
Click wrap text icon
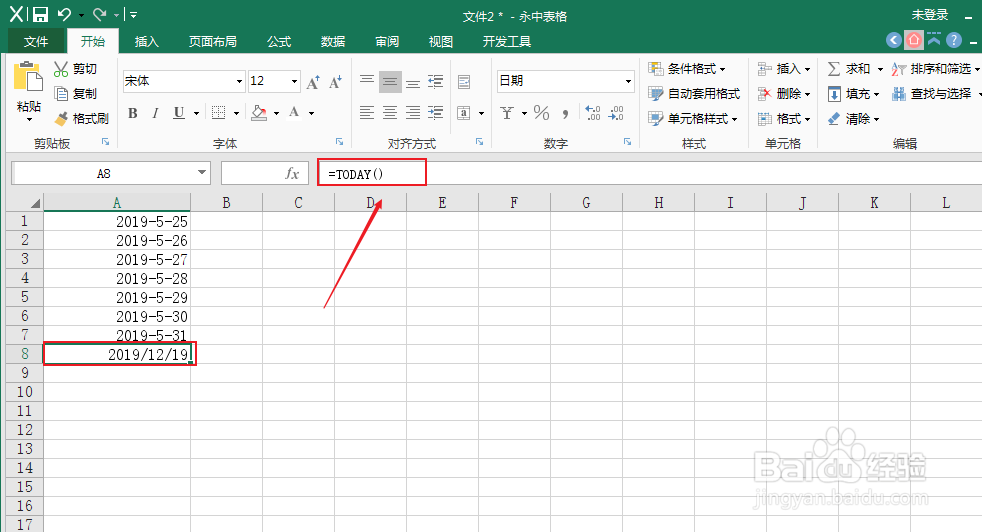point(464,81)
